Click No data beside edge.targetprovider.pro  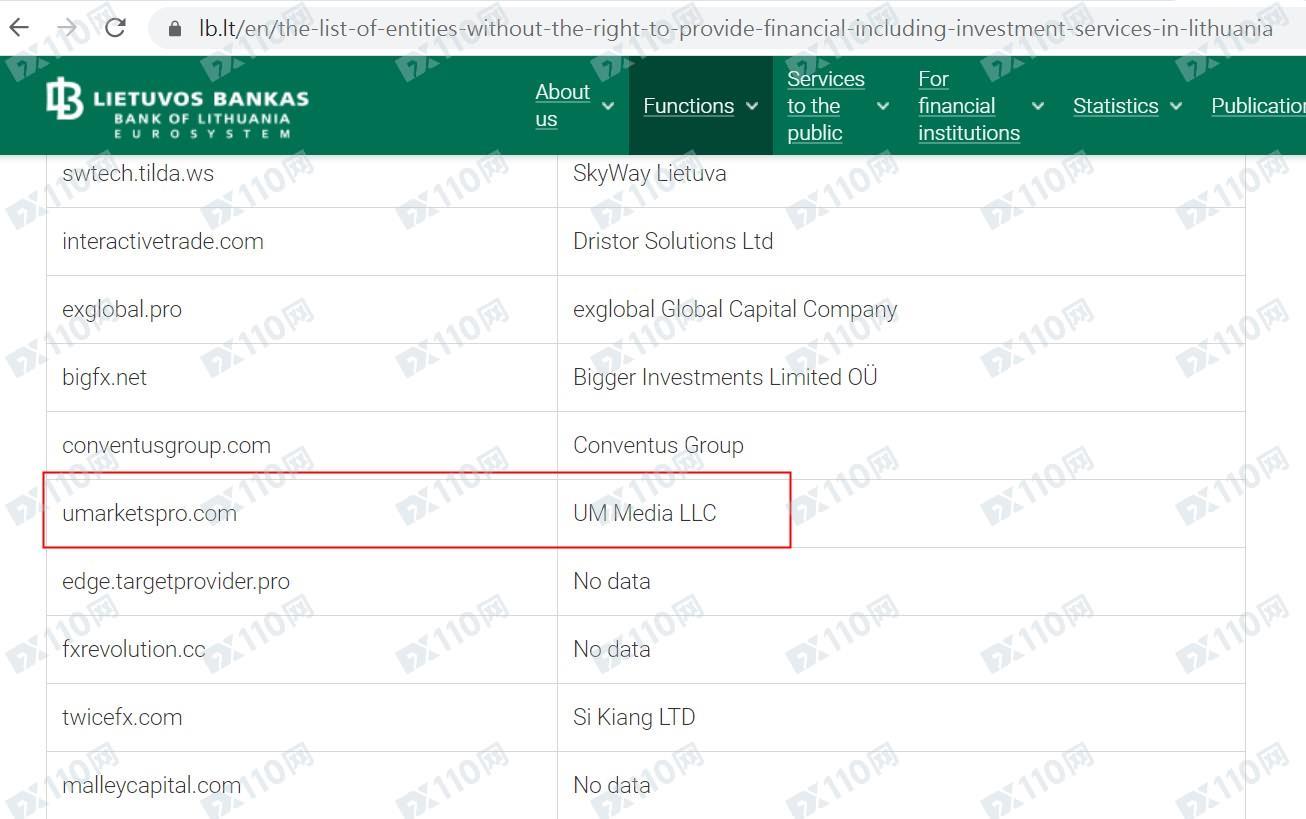click(901, 581)
